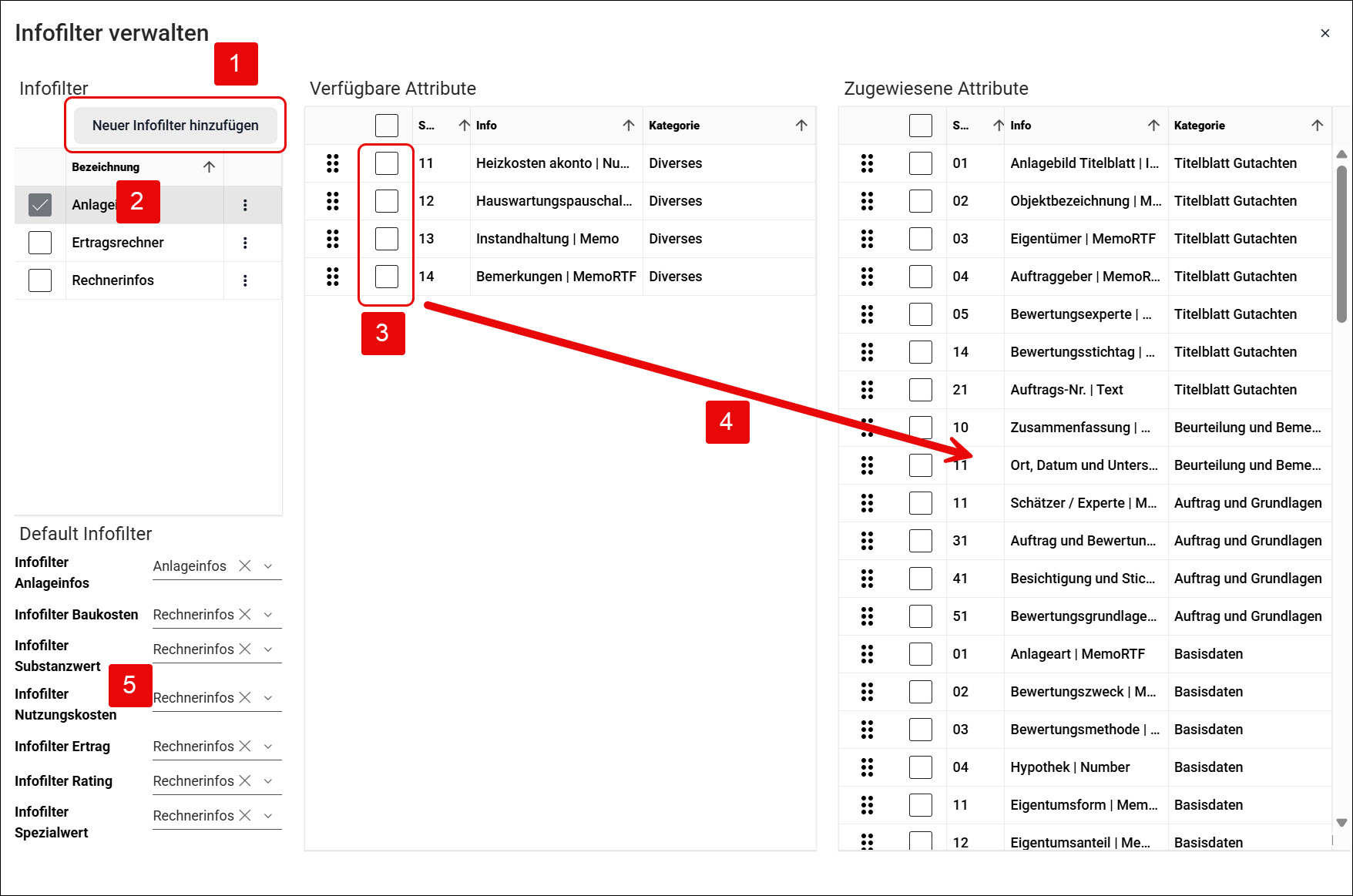Expand Infofilter Spezialwert dropdown
Viewport: 1353px width, 896px height.
(x=268, y=815)
